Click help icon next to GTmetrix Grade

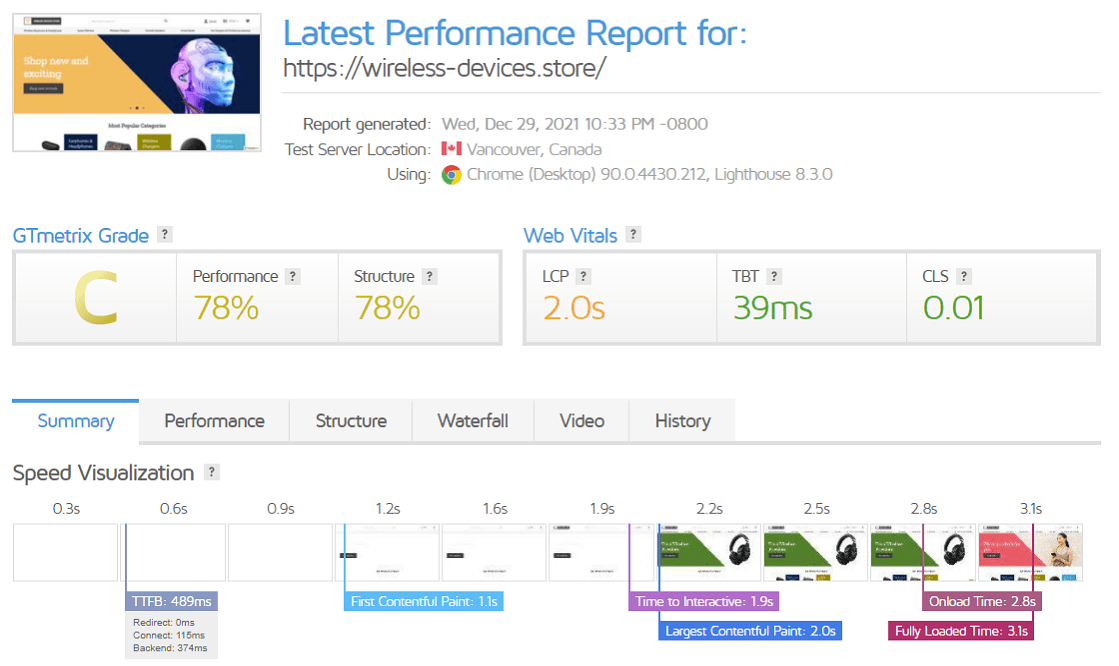(165, 235)
